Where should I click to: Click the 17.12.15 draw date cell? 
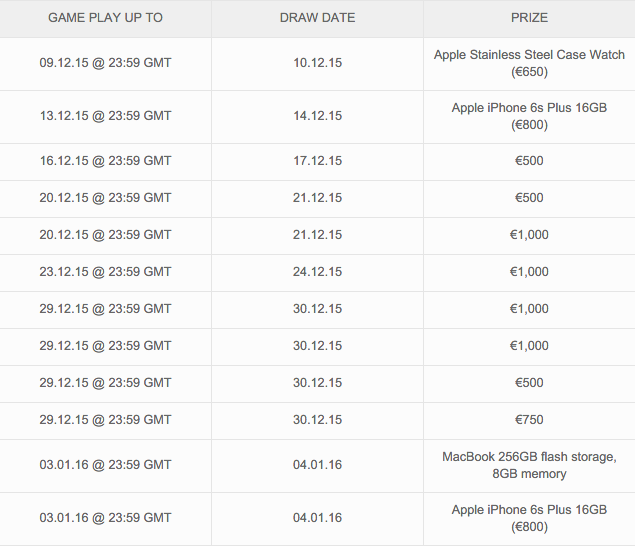click(318, 161)
